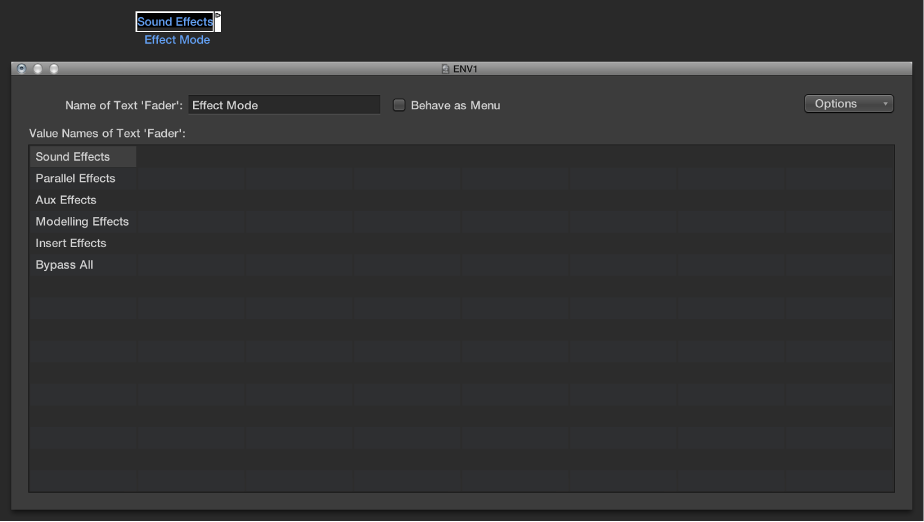Image resolution: width=924 pixels, height=522 pixels.
Task: Select the Sound Effects value name
Action: tap(83, 157)
